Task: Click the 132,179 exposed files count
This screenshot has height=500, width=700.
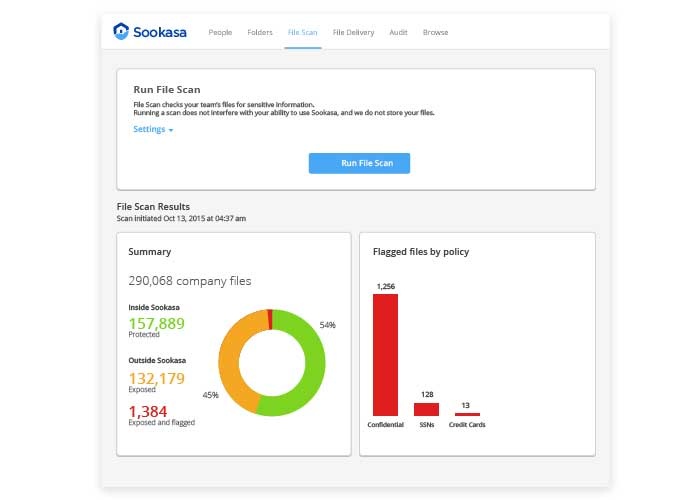Action: point(157,379)
